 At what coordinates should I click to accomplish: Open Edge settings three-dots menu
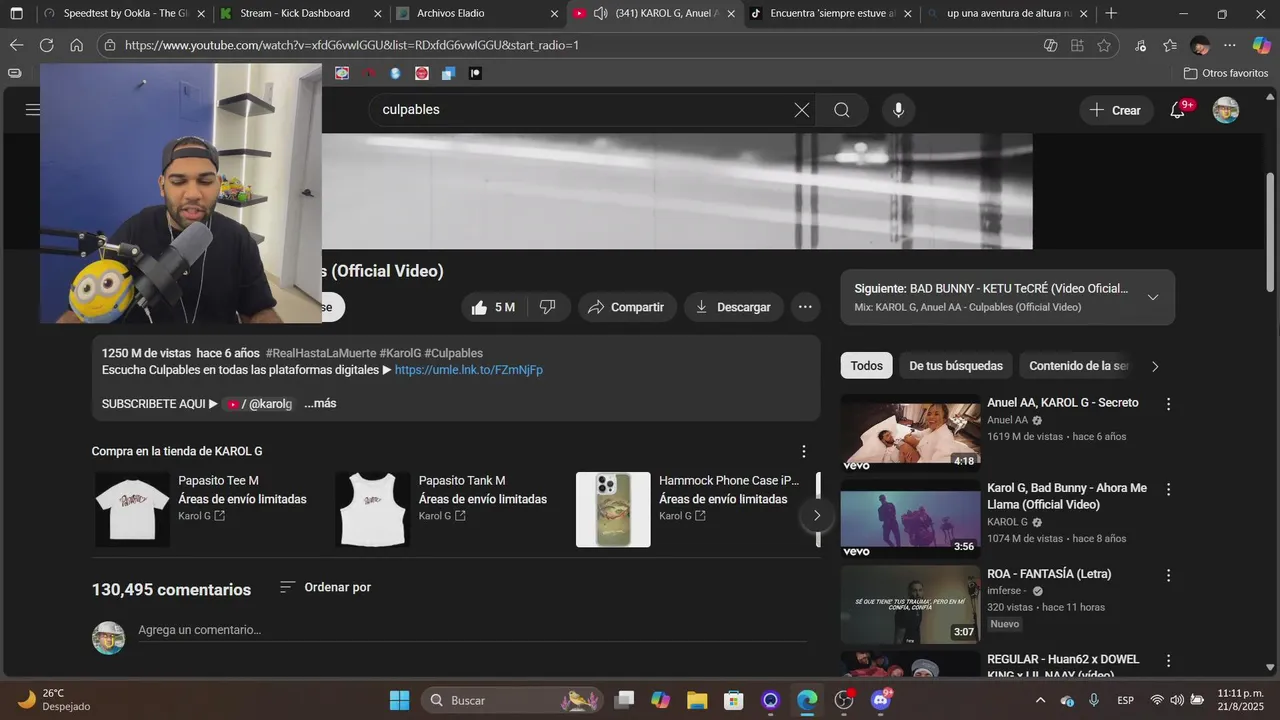[1230, 45]
